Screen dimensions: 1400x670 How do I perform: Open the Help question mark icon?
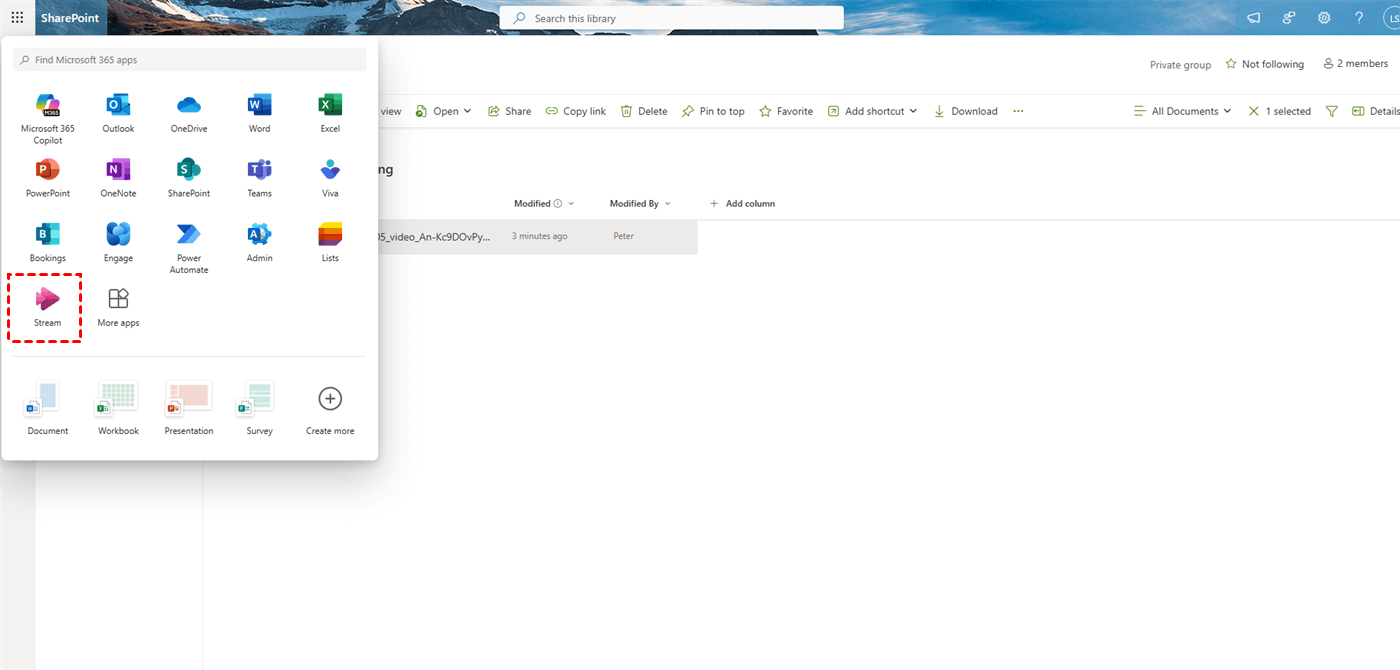[x=1359, y=18]
